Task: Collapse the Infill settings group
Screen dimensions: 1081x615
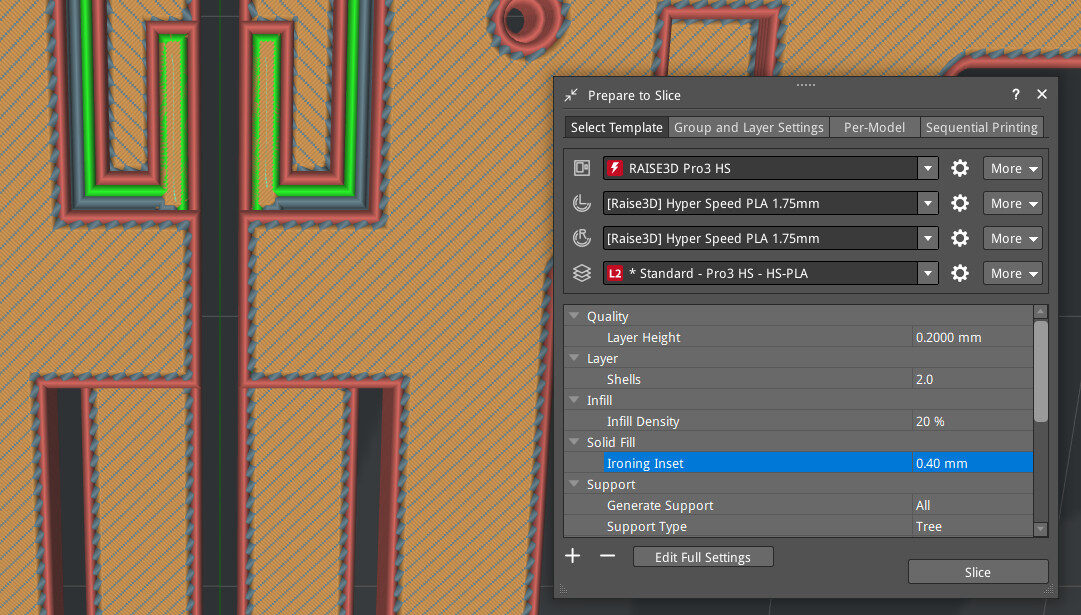Action: click(x=574, y=400)
